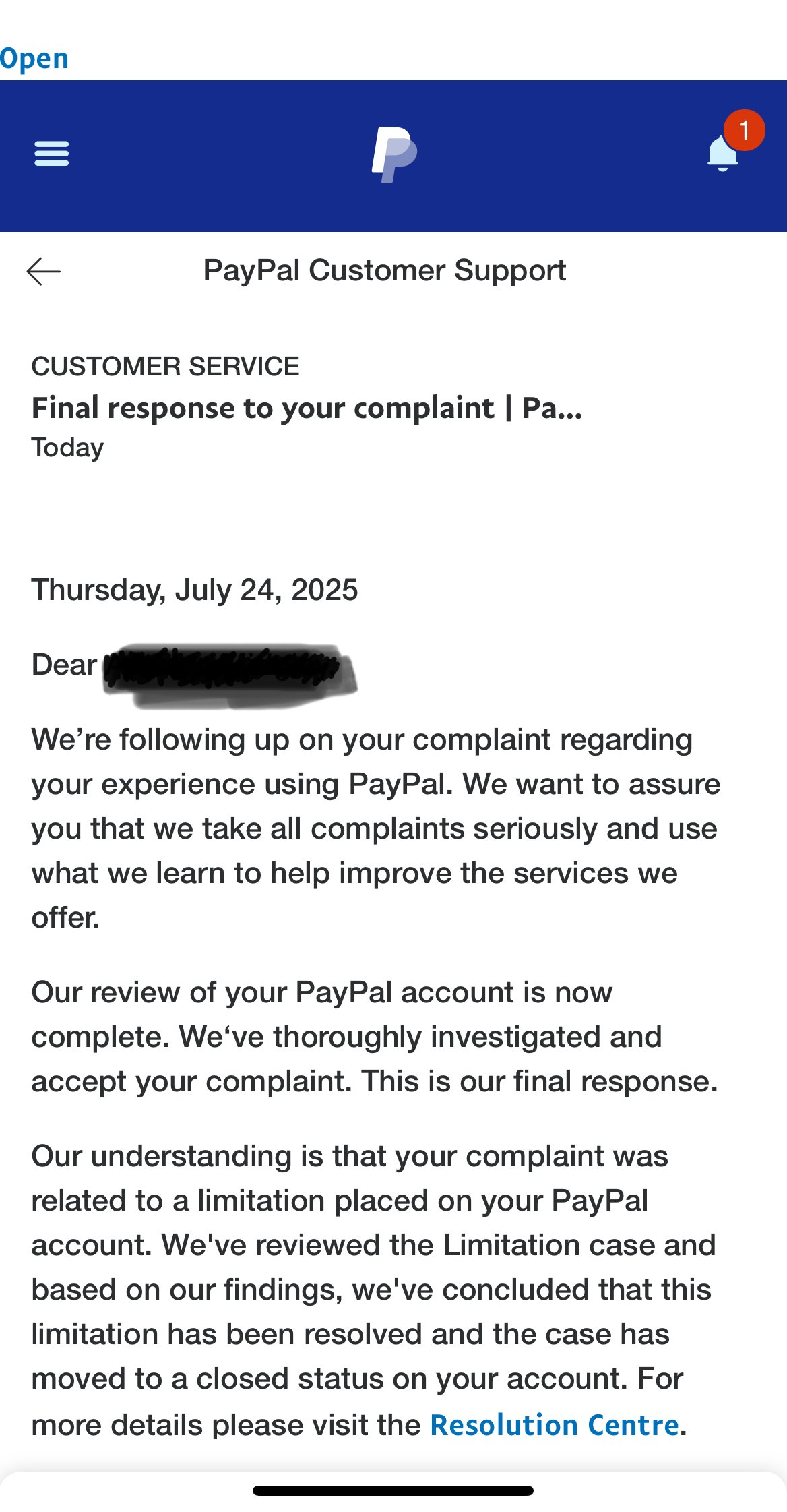Tap the red notification badge showing 1
The height and width of the screenshot is (1512, 787).
click(744, 130)
